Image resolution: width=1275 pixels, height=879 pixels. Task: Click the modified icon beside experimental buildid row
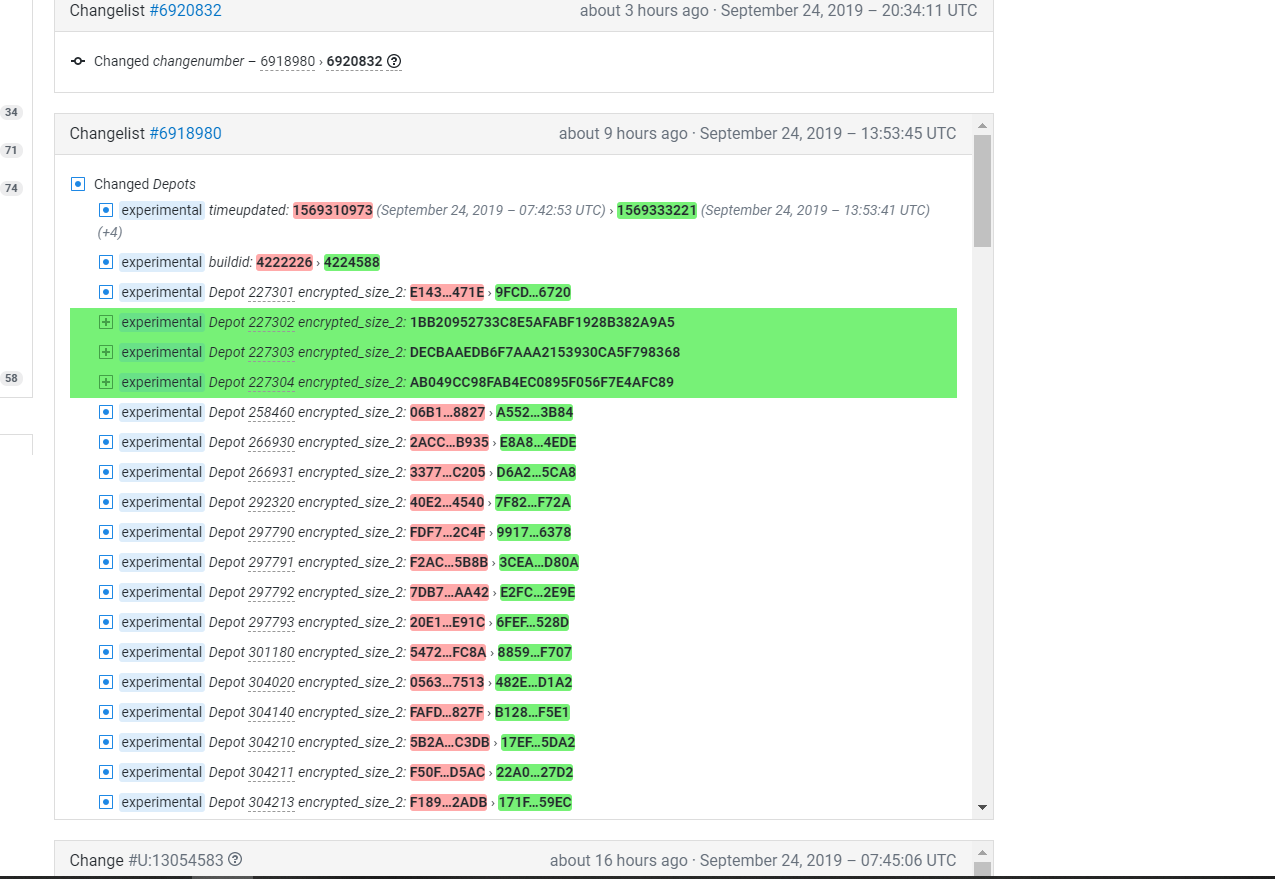[x=106, y=262]
